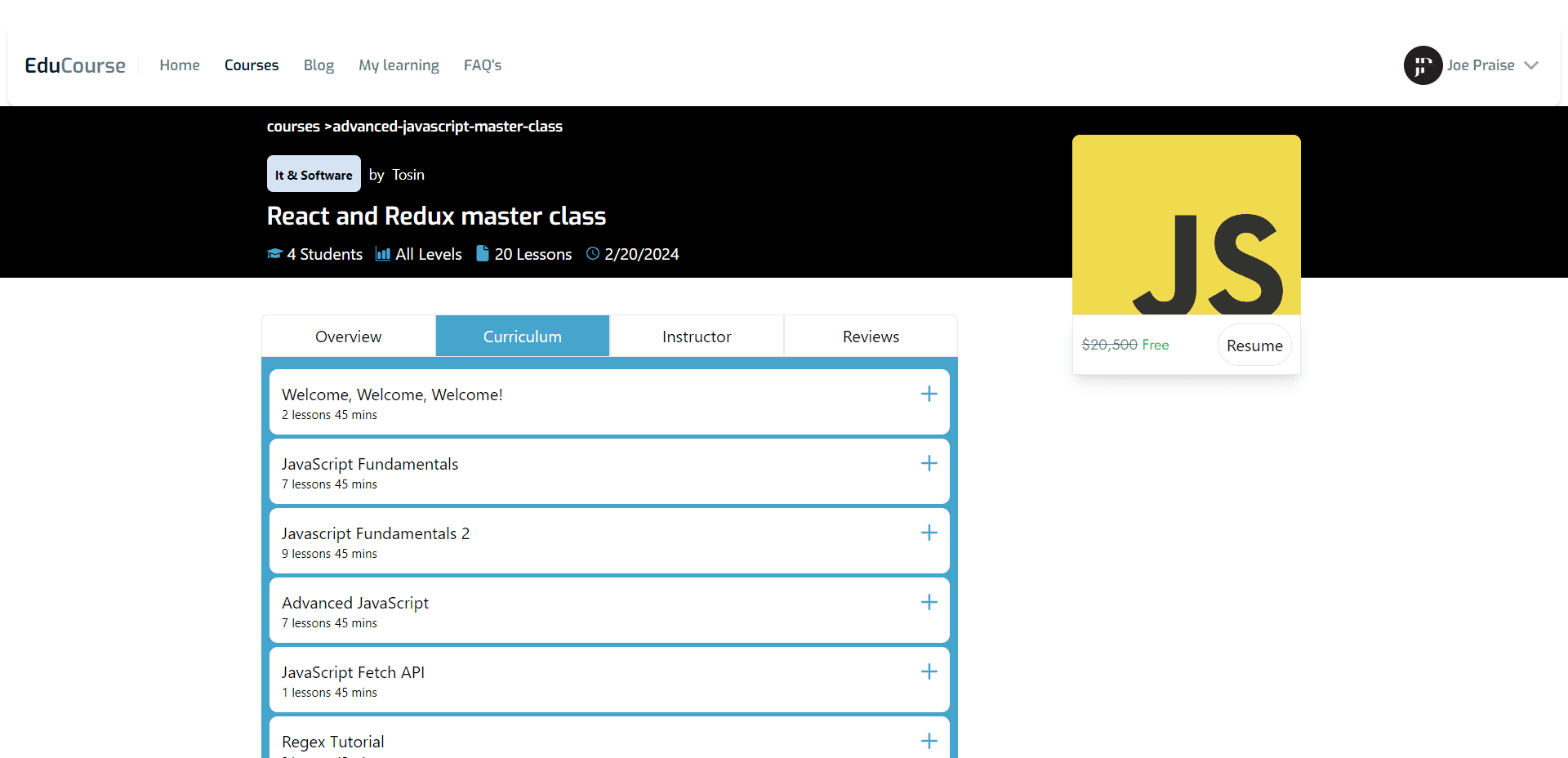Open the Reviews tab
Viewport: 1568px width, 758px height.
pyautogui.click(x=871, y=337)
